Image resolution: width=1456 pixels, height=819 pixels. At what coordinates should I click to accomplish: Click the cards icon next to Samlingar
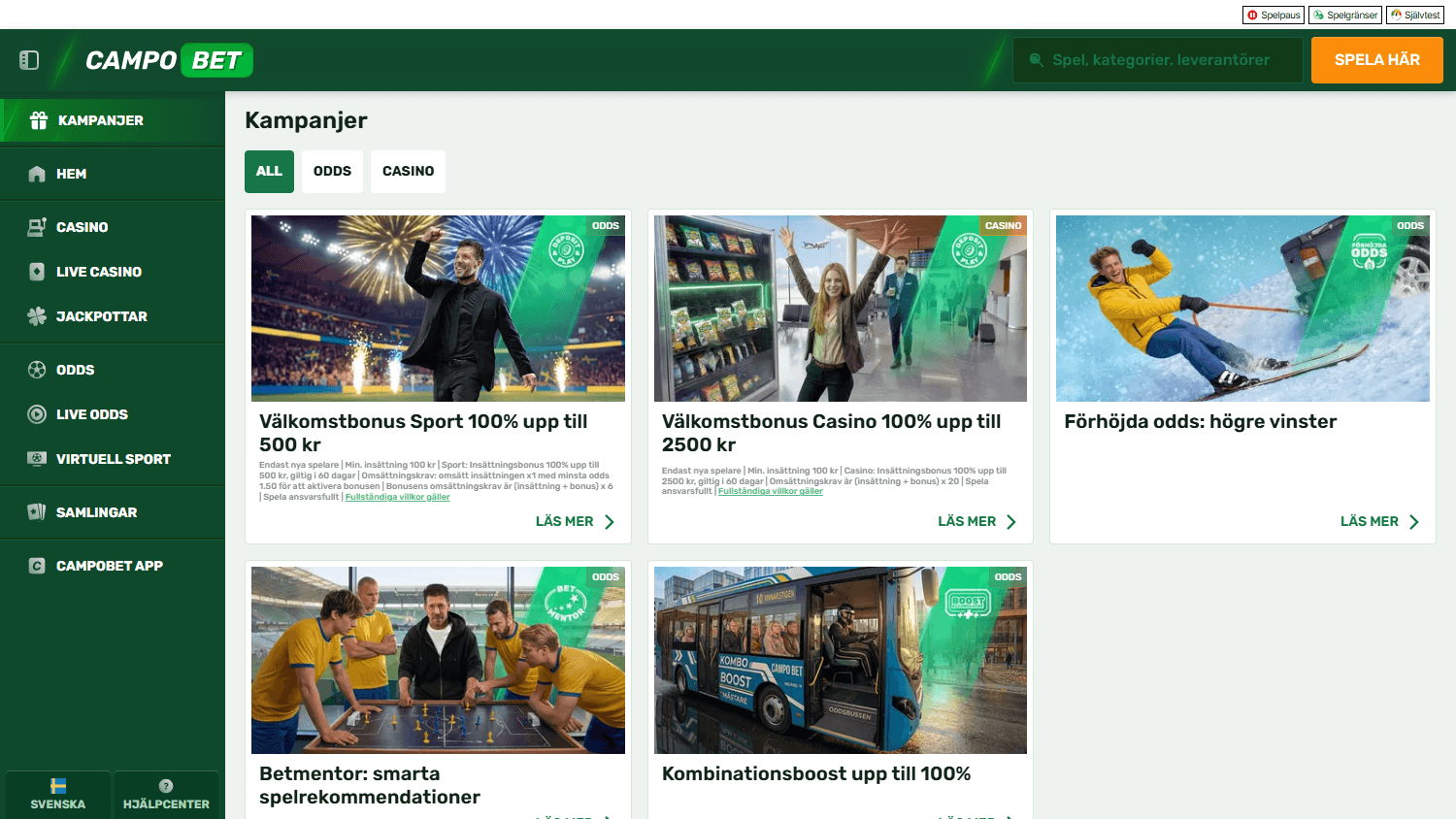tap(37, 512)
